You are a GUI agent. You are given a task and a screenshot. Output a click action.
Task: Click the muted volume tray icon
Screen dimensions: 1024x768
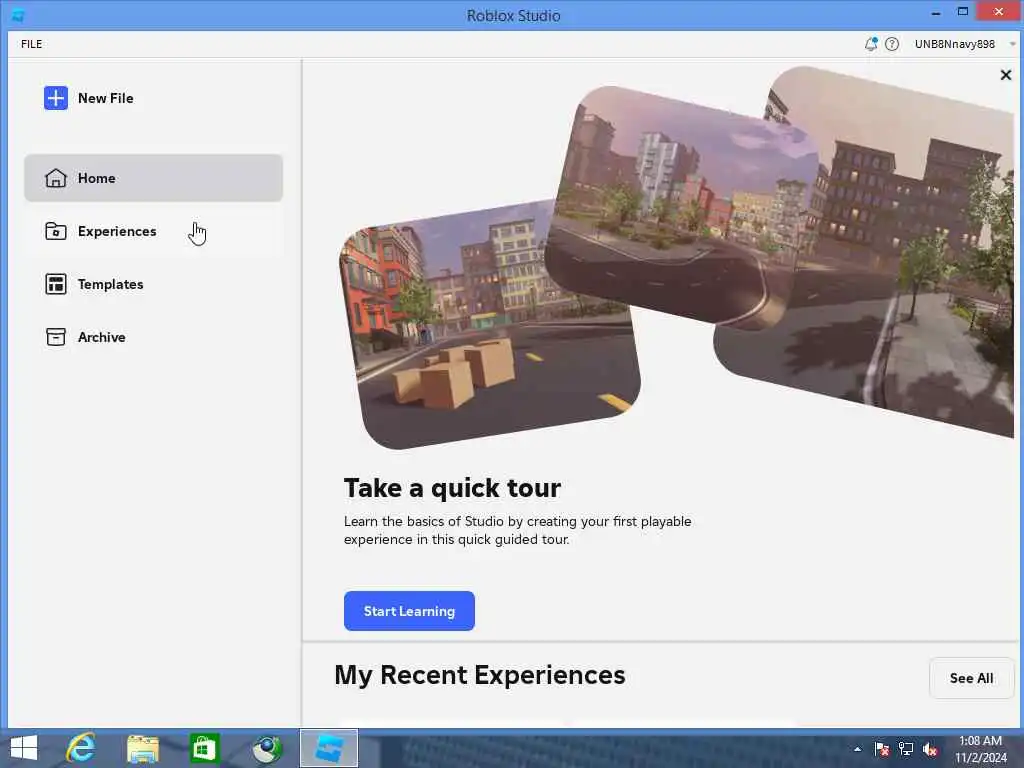point(930,749)
